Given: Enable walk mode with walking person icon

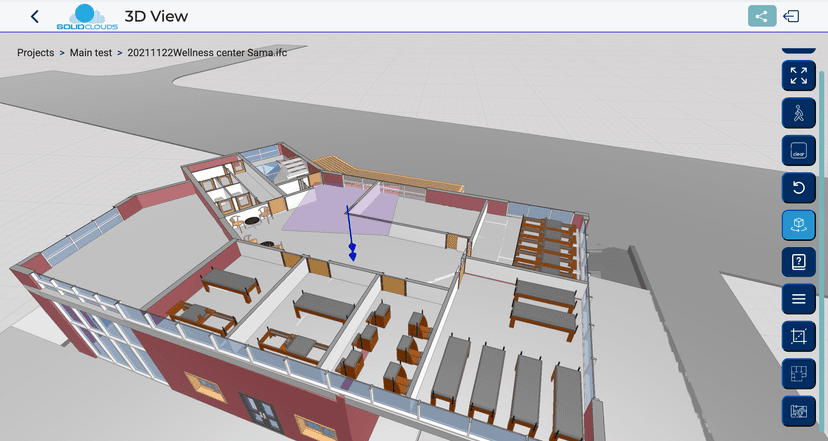Looking at the screenshot, I should click(x=798, y=113).
